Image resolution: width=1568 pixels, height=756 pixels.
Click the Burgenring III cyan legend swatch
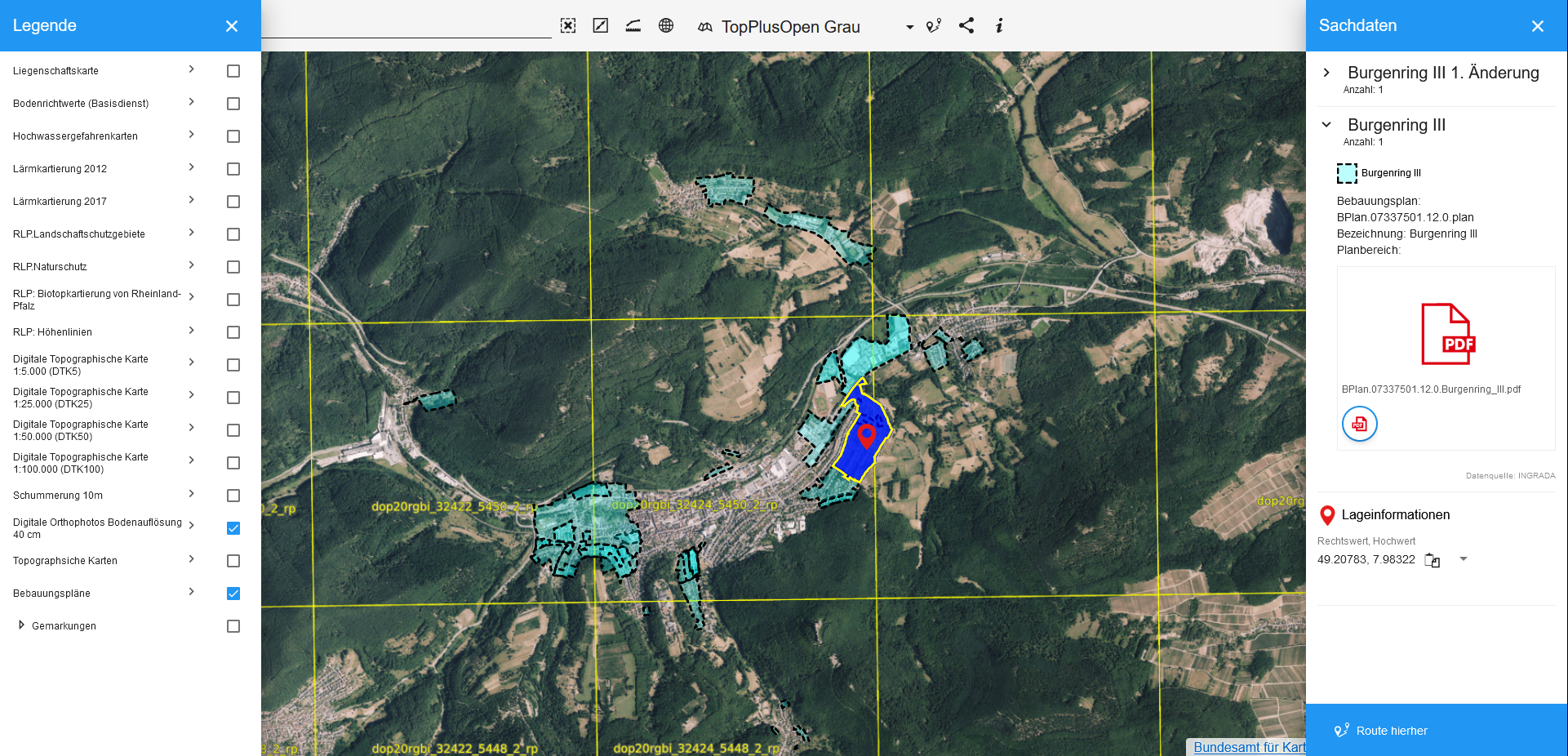(1347, 173)
